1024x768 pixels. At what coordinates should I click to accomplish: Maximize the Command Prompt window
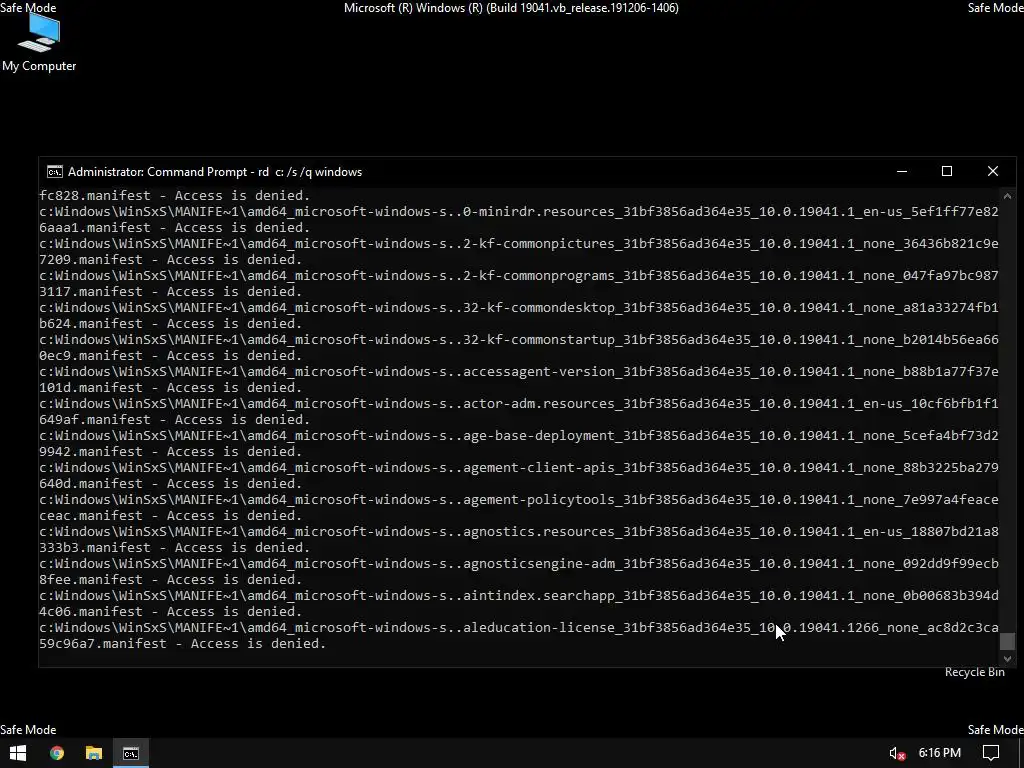(947, 171)
